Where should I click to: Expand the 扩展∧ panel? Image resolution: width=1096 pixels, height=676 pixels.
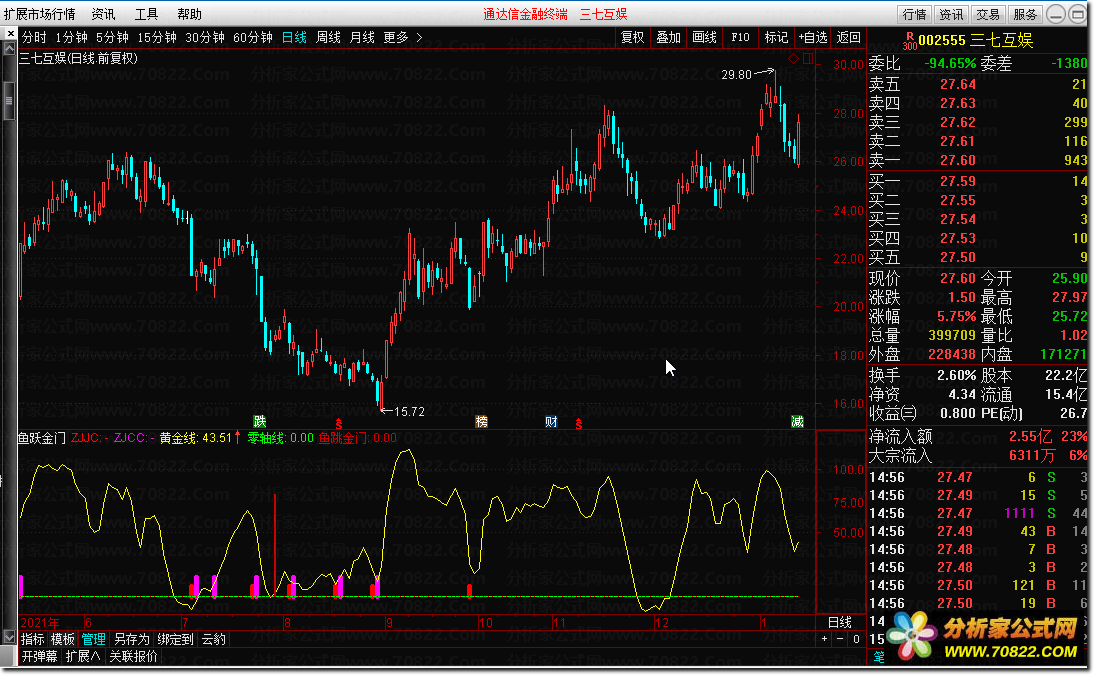(x=82, y=656)
